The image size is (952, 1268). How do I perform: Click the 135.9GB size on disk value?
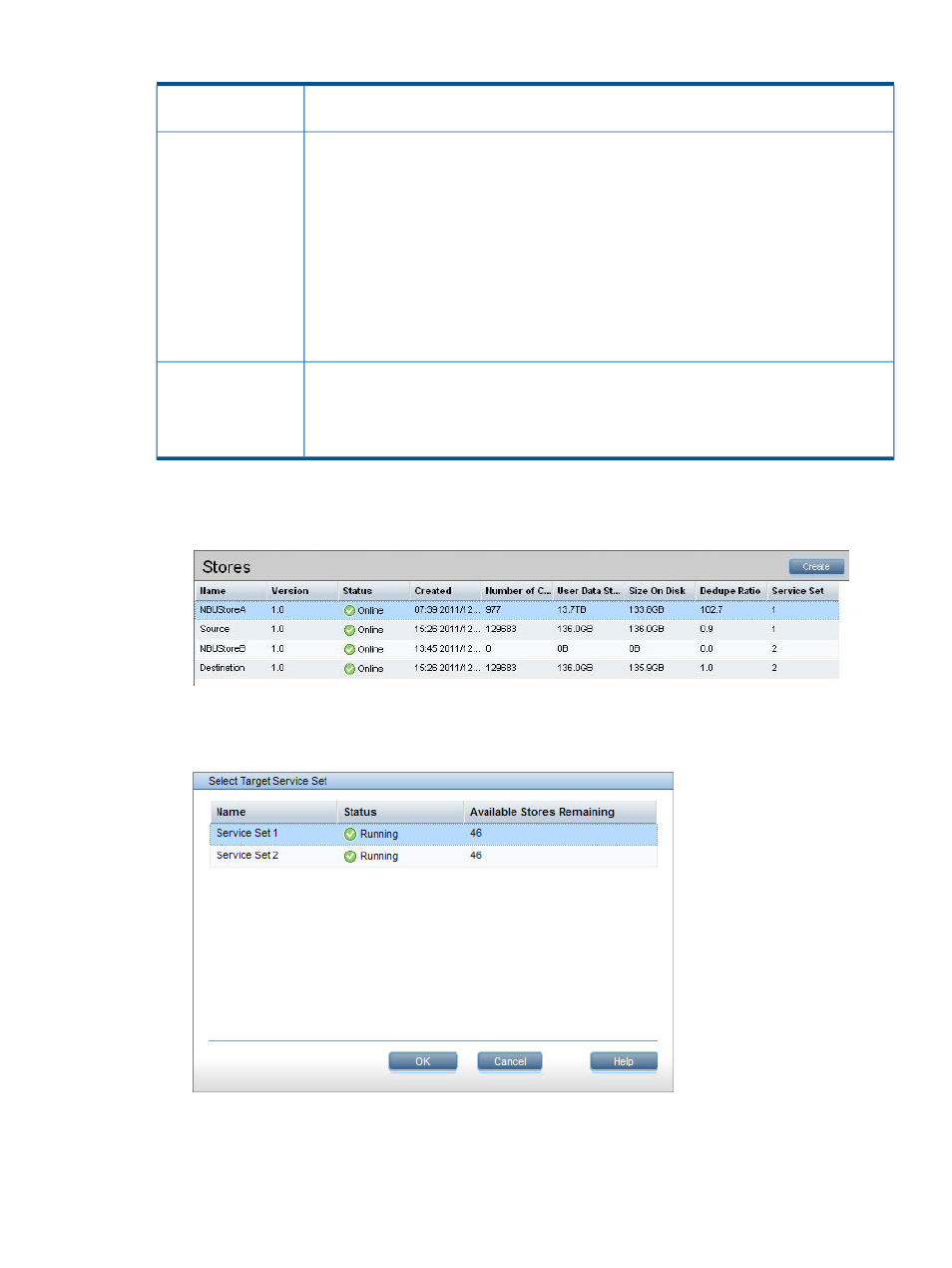click(647, 668)
